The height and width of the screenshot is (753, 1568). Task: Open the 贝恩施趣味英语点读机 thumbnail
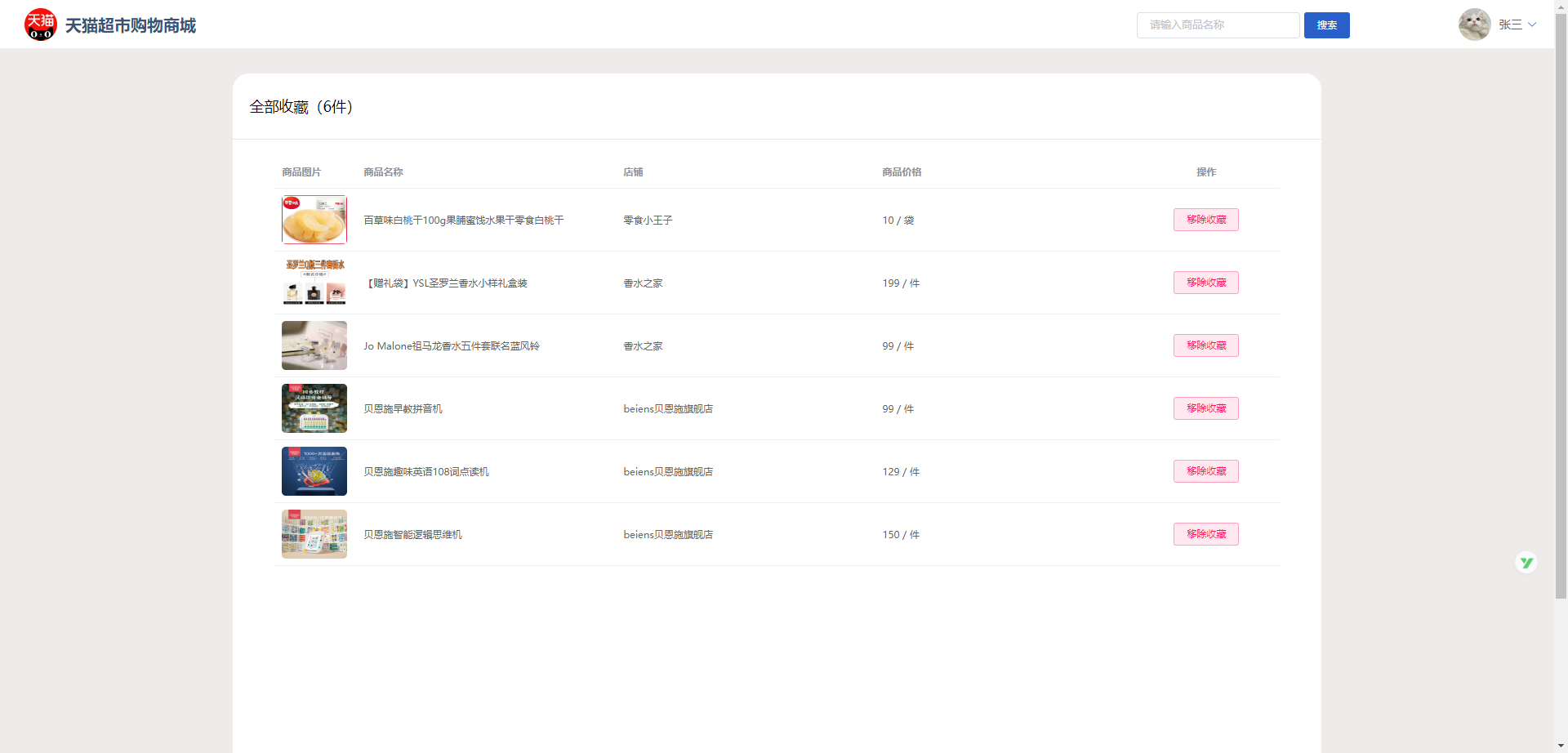(x=314, y=471)
